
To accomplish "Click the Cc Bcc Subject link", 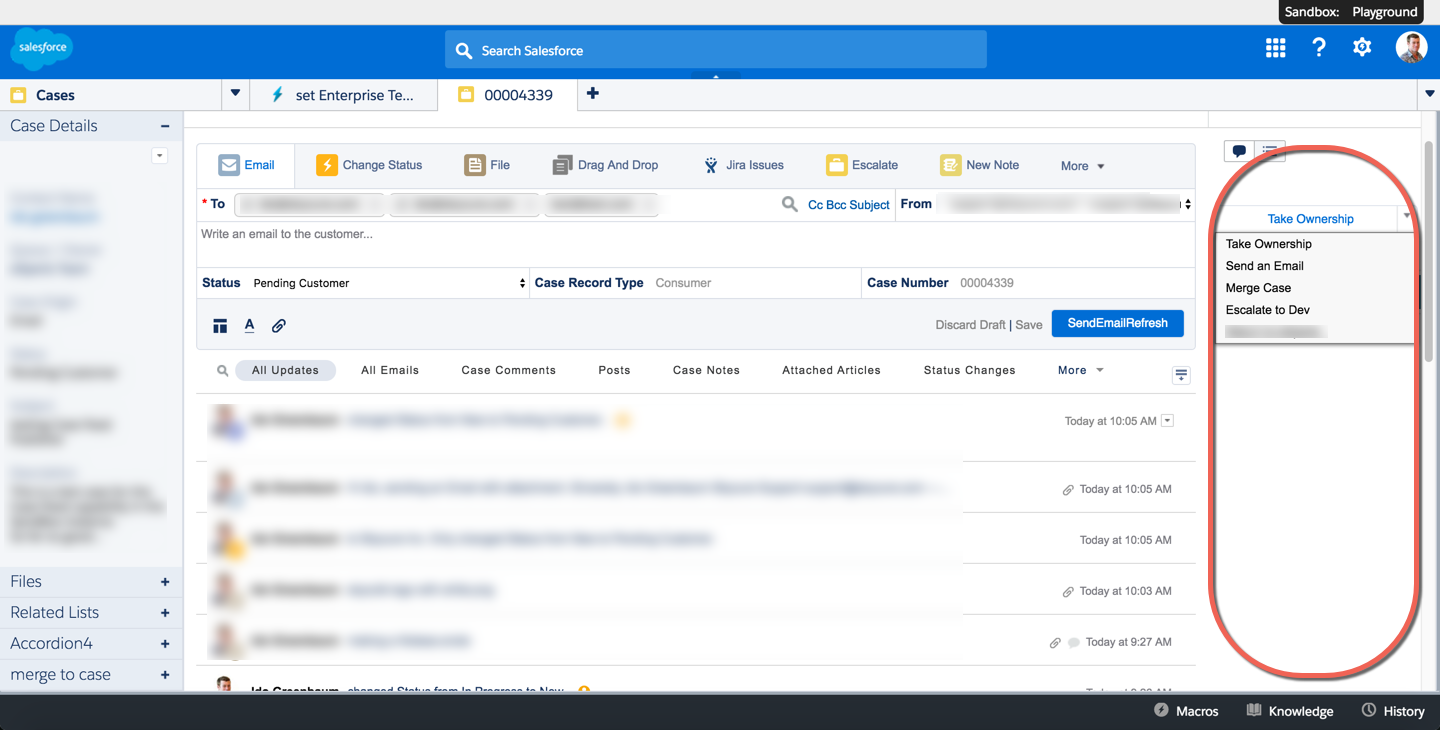I will coord(848,205).
